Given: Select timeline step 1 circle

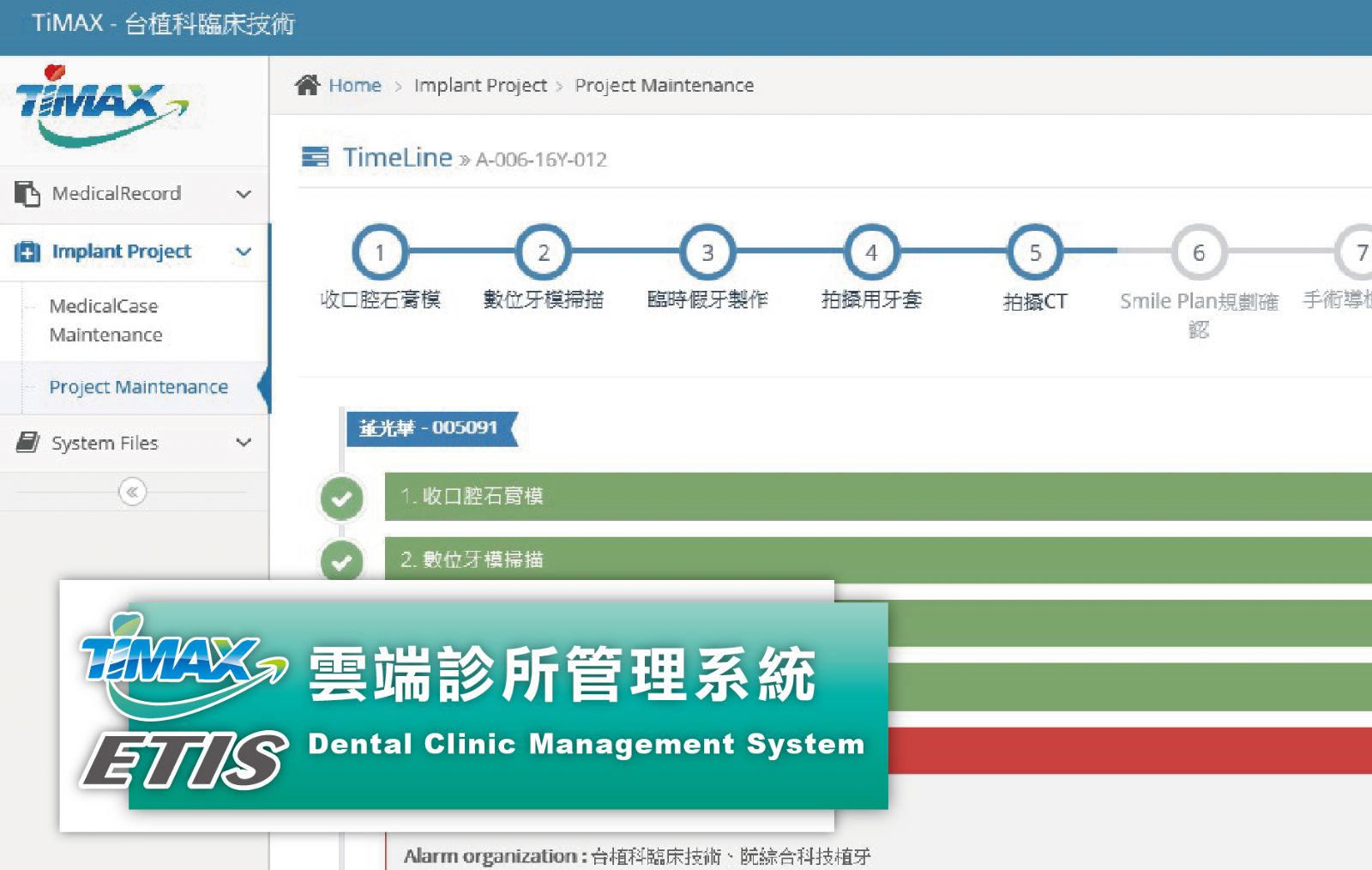Looking at the screenshot, I should 380,252.
